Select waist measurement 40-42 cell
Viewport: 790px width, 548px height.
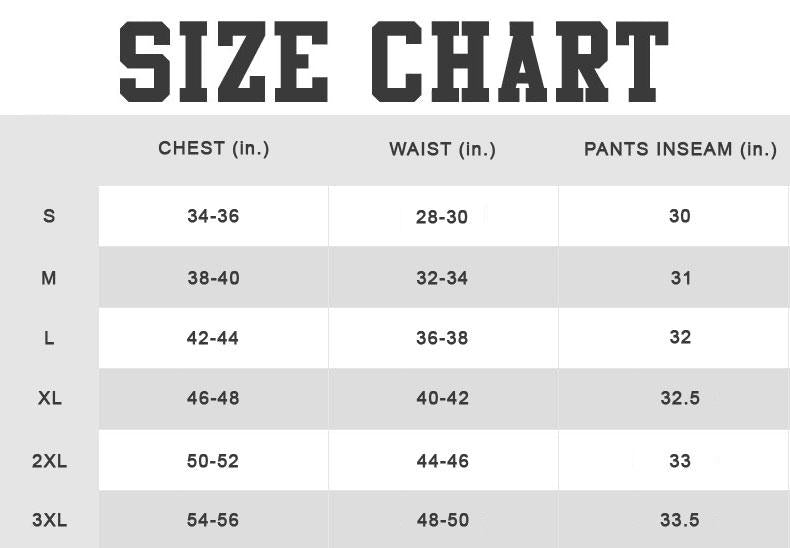(443, 398)
